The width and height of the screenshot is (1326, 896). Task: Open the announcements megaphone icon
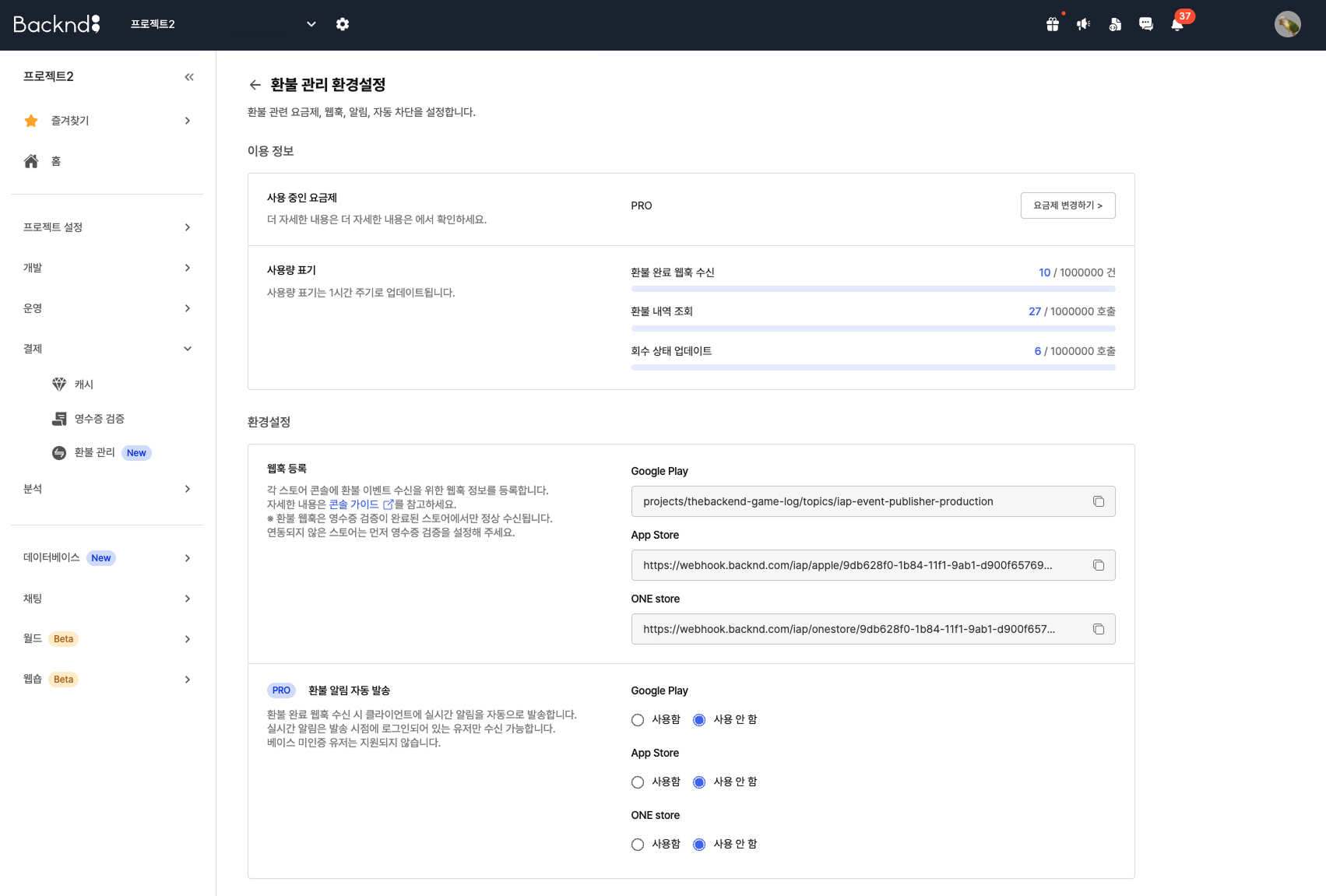(x=1084, y=24)
